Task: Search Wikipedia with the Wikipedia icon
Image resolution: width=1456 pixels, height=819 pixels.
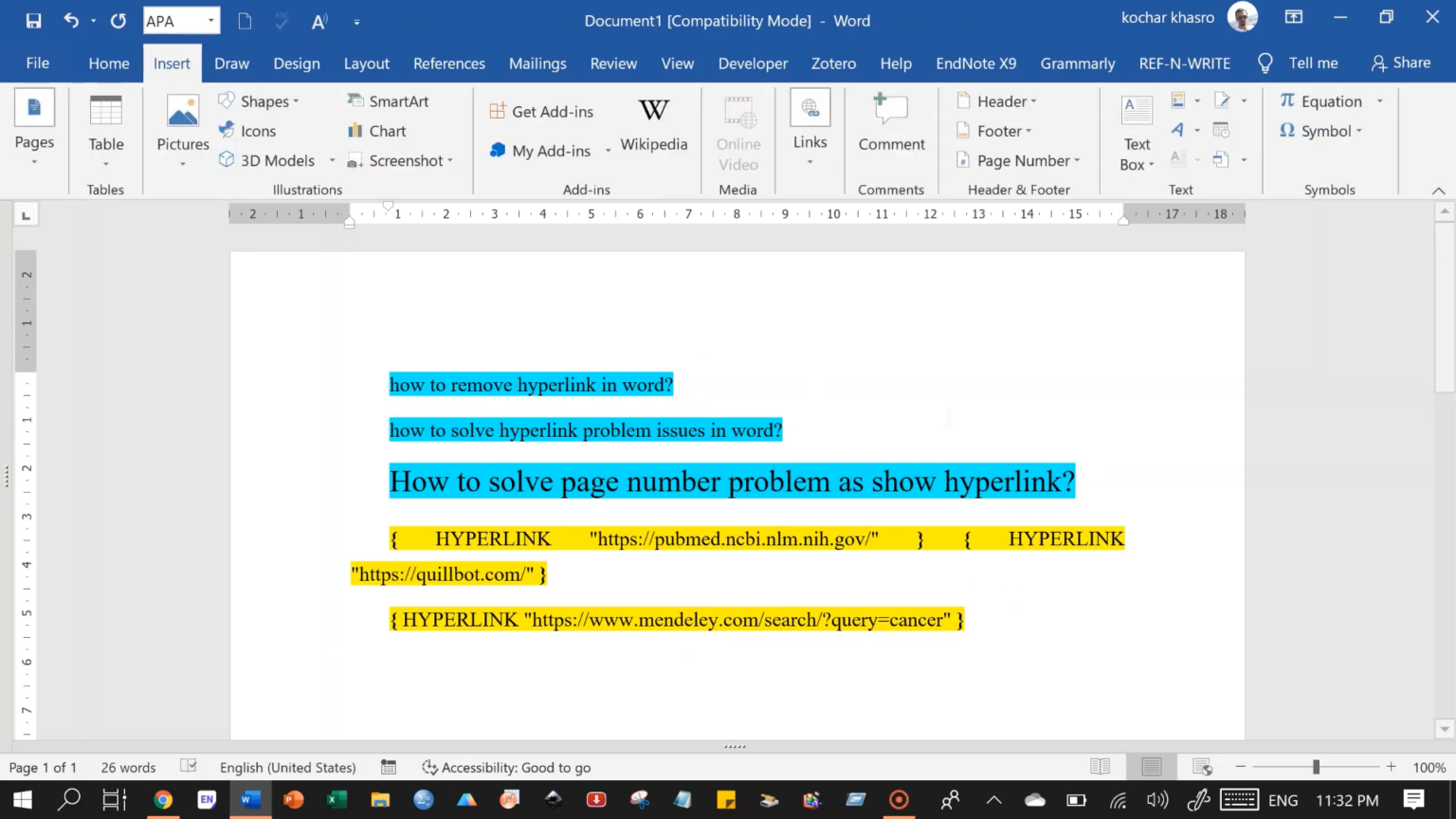Action: pyautogui.click(x=653, y=123)
